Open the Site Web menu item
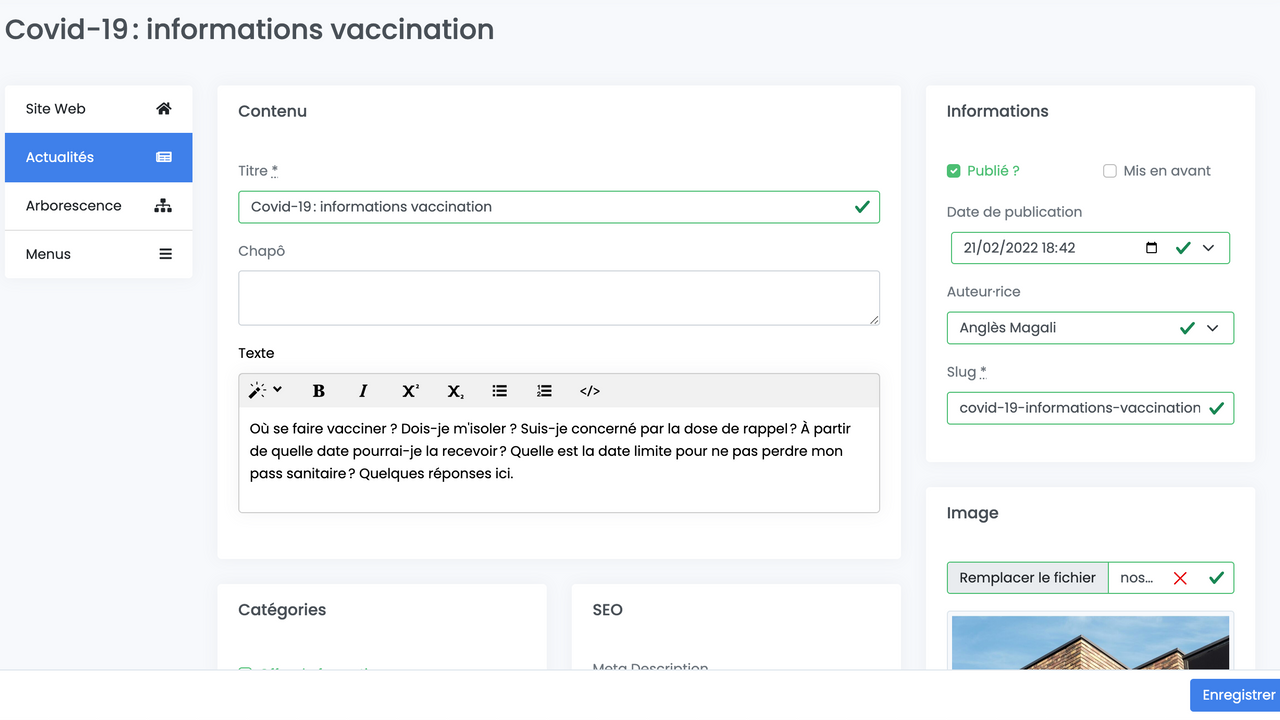The image size is (1280, 720). coord(98,109)
